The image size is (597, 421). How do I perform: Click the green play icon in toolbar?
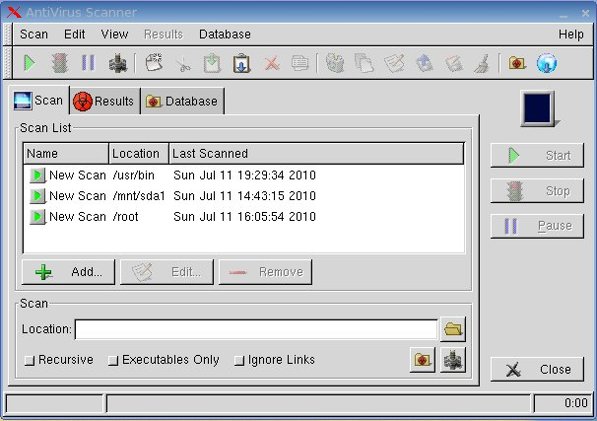click(x=29, y=63)
